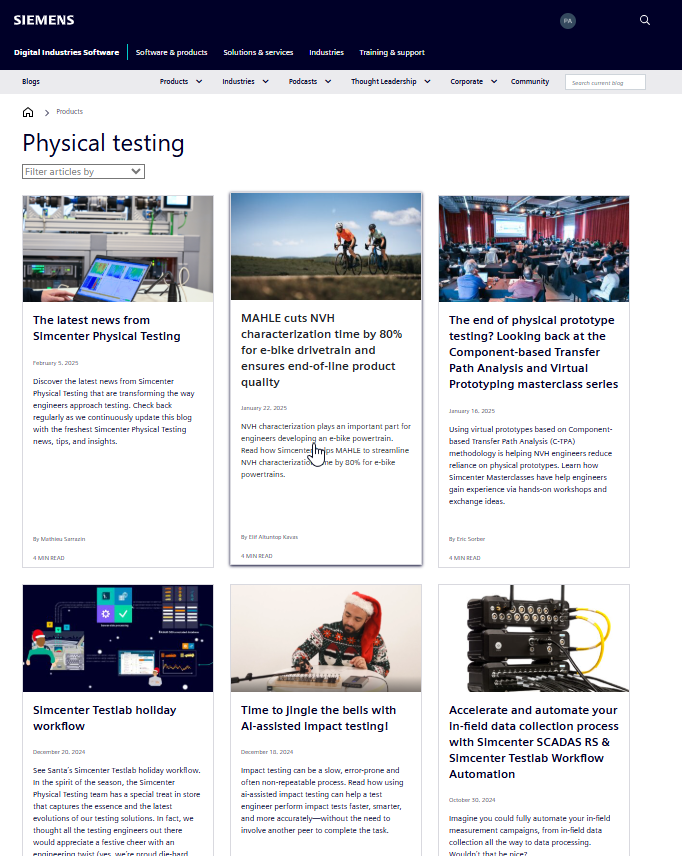The image size is (682, 856).
Task: Click author name Elif Altuntop Kavas
Action: tap(273, 537)
